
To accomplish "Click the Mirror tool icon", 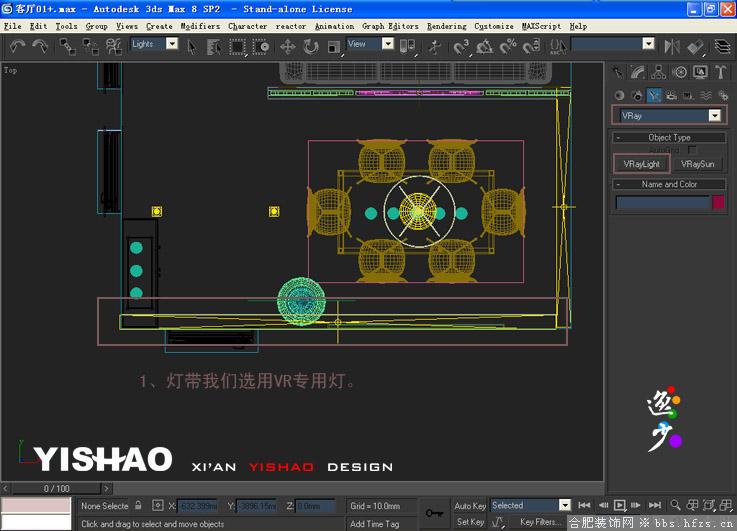I will tap(672, 47).
